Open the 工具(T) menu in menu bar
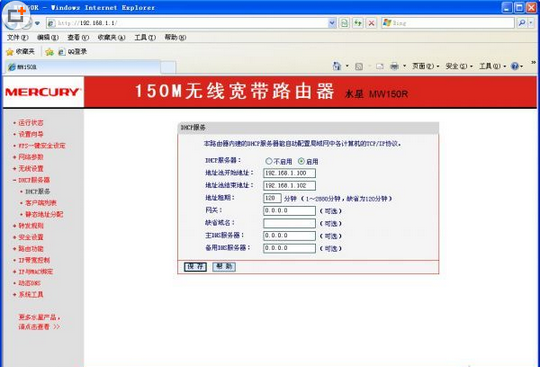The image size is (541, 367). 145,37
